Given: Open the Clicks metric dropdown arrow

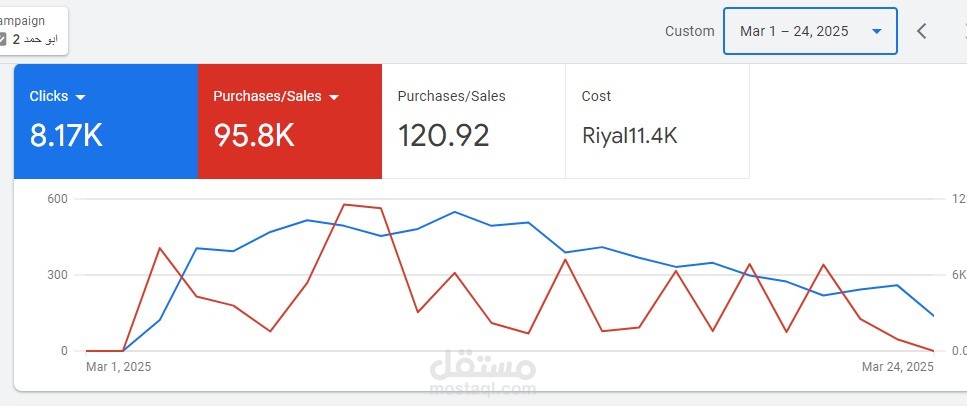Looking at the screenshot, I should click(x=80, y=97).
